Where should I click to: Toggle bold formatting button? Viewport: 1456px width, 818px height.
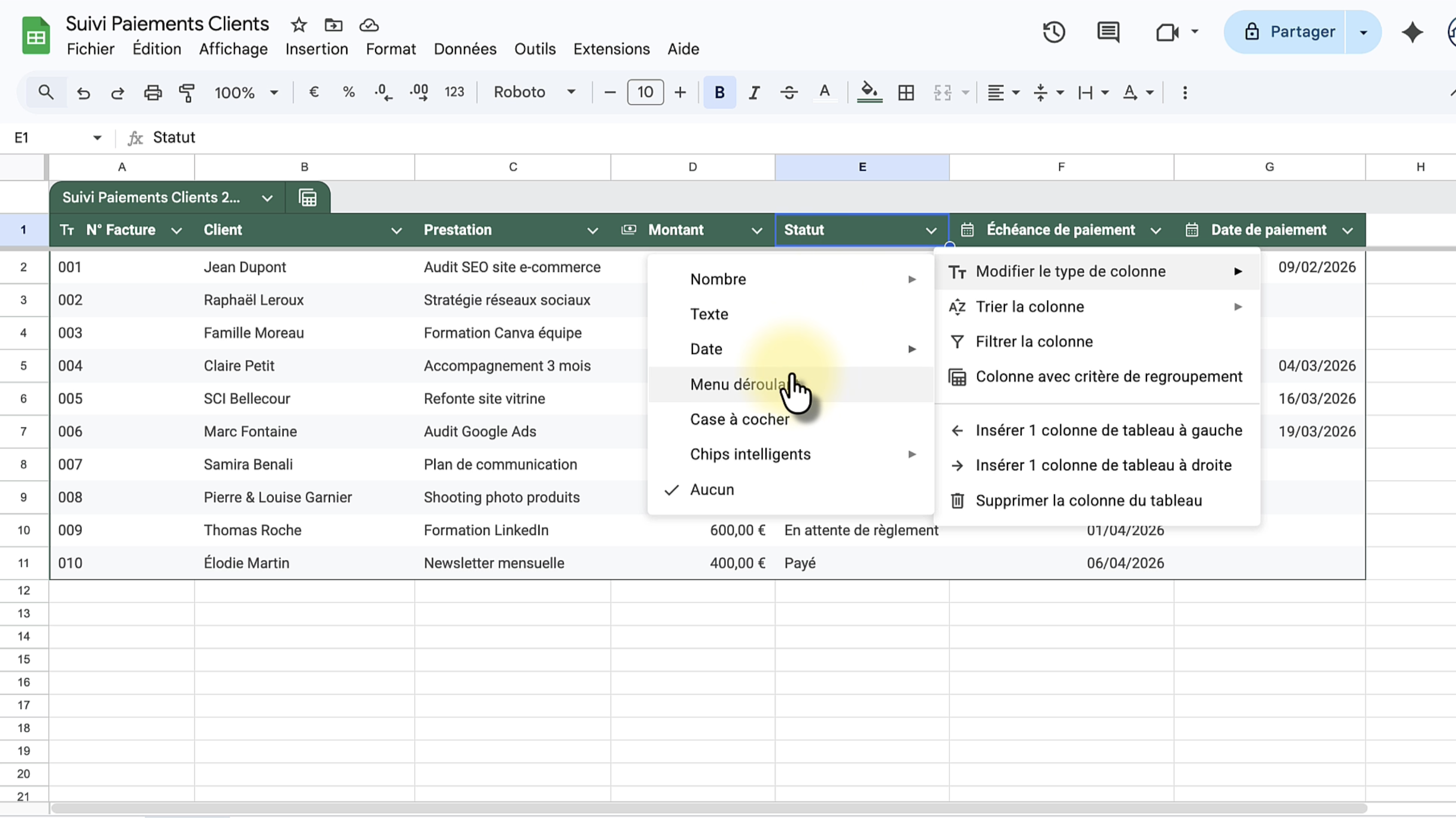click(719, 92)
